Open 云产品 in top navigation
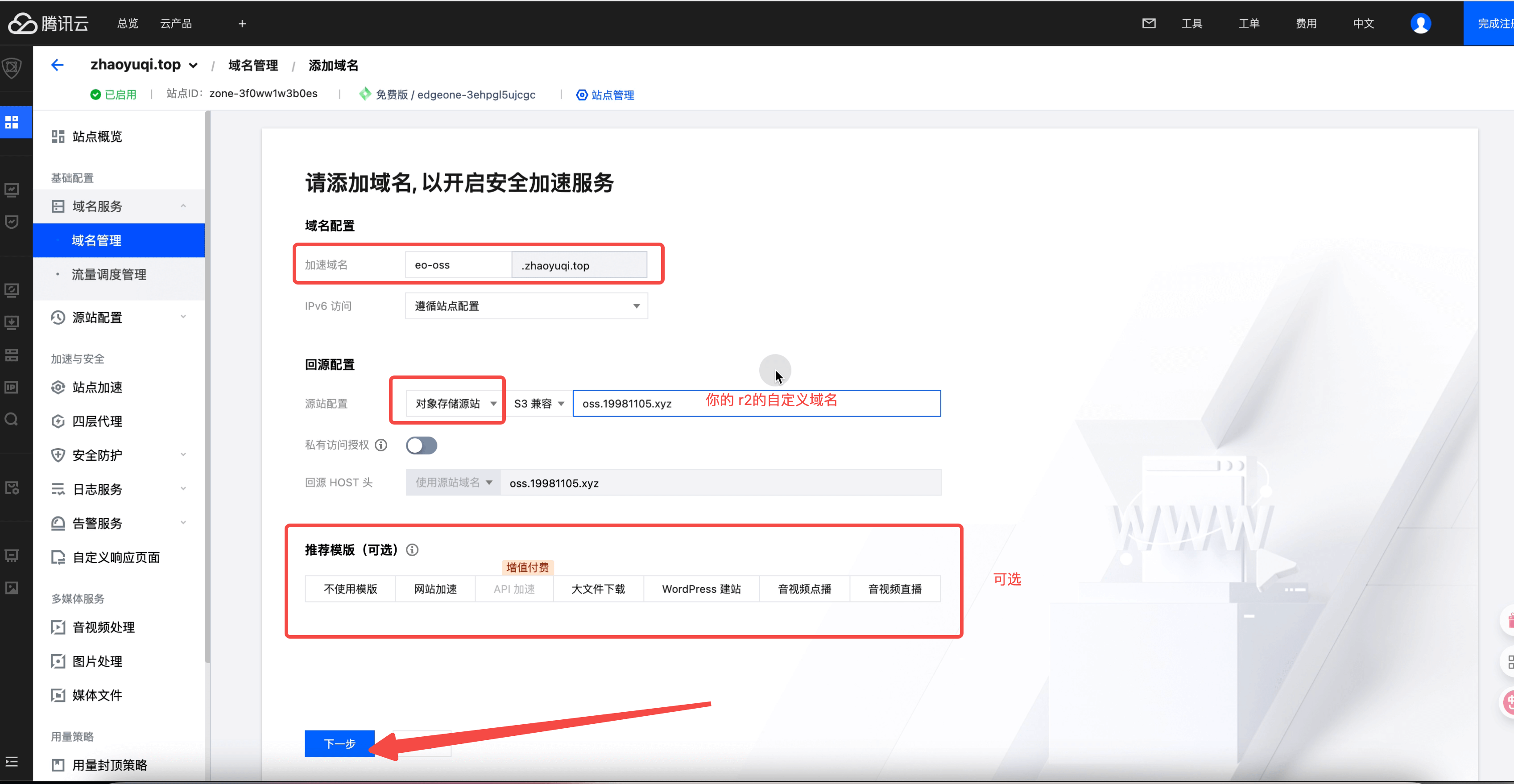Screen dimensions: 1514x784 [x=176, y=24]
